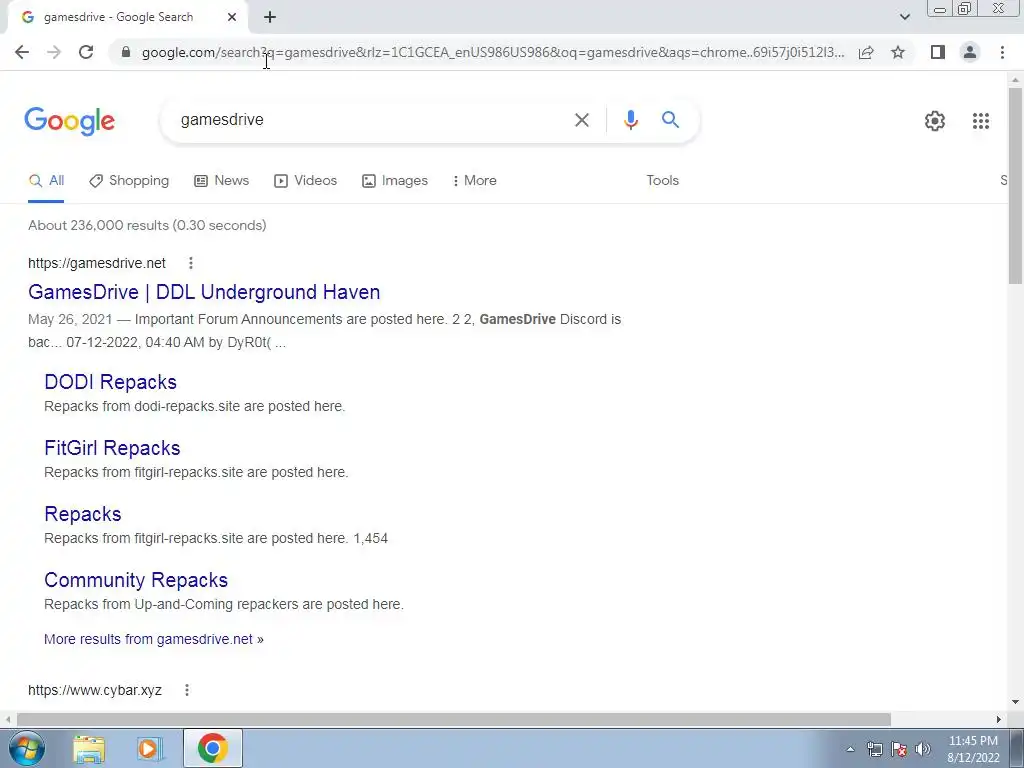Open the network tray icon
The image size is (1024, 768).
874,749
